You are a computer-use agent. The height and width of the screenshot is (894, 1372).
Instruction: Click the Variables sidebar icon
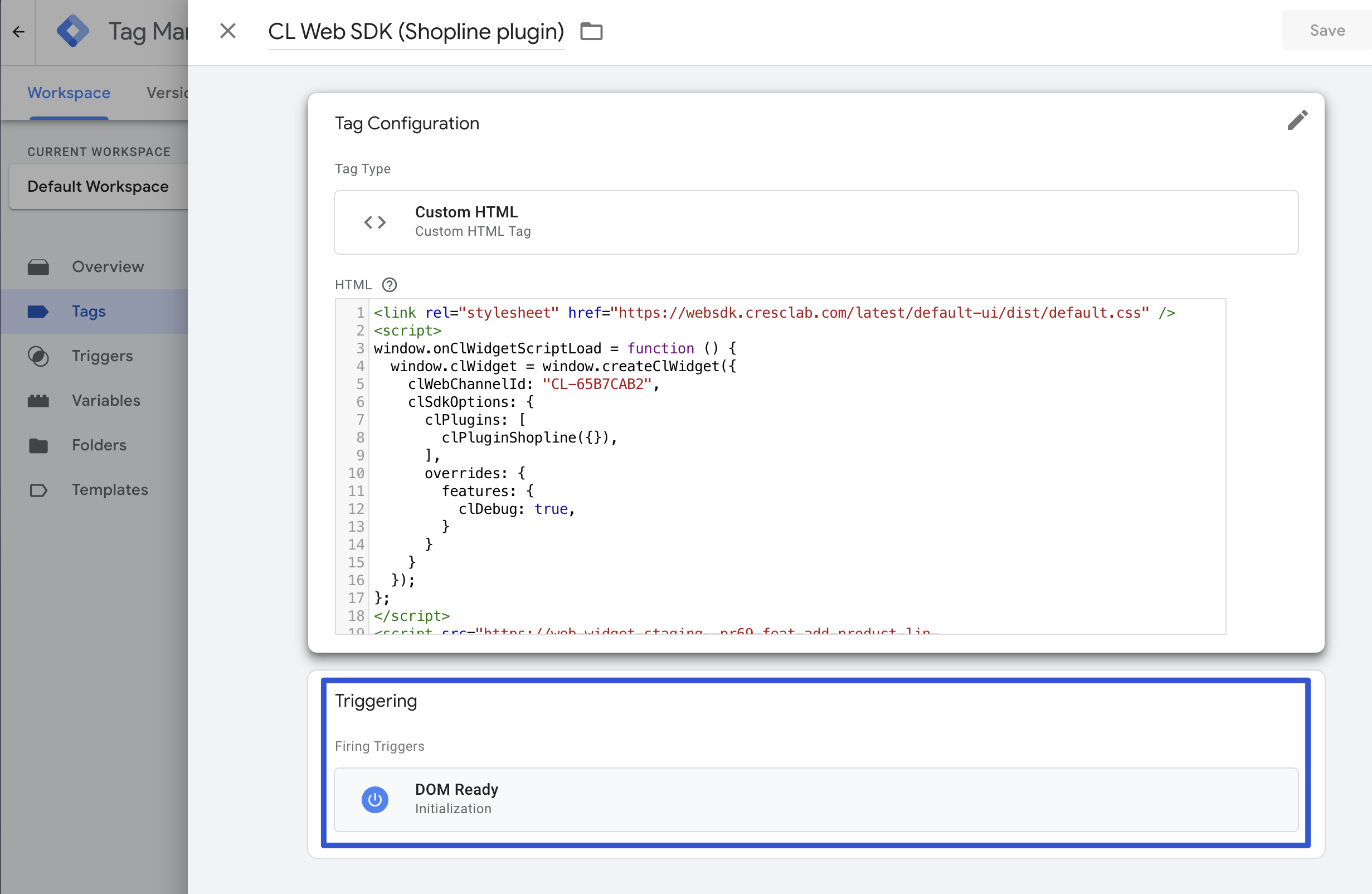pyautogui.click(x=38, y=401)
